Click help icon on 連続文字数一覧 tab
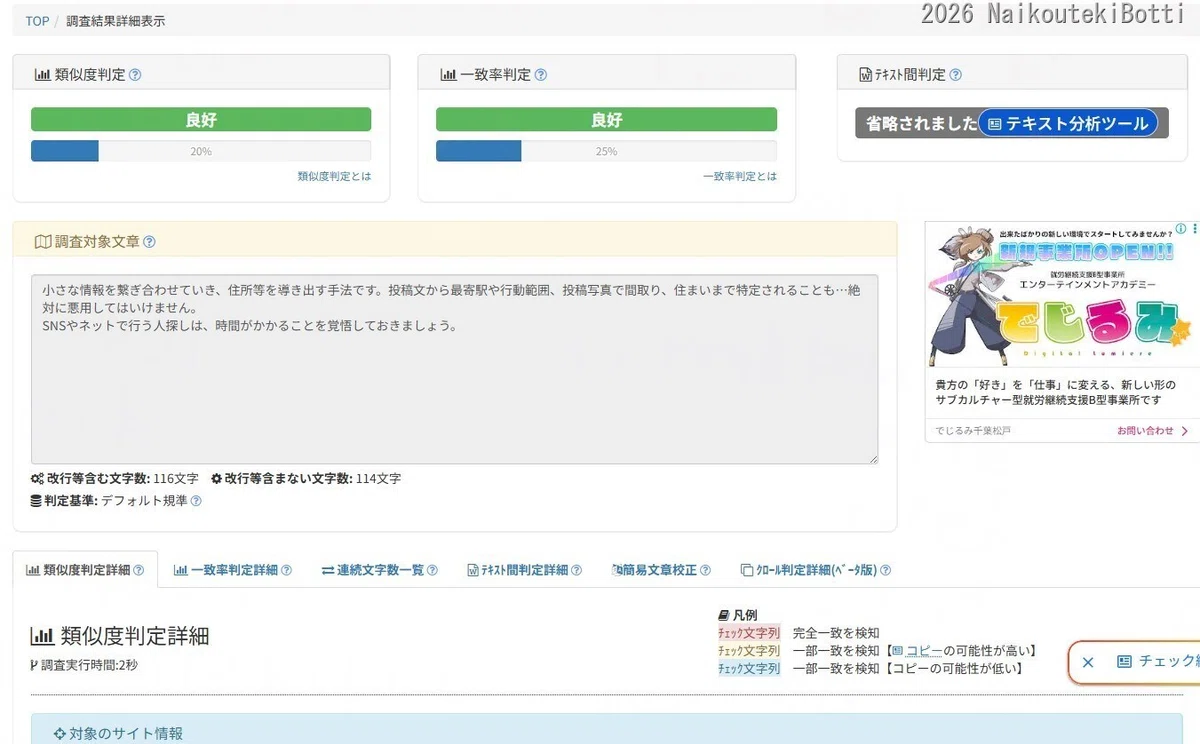Image resolution: width=1200 pixels, height=744 pixels. (432, 571)
